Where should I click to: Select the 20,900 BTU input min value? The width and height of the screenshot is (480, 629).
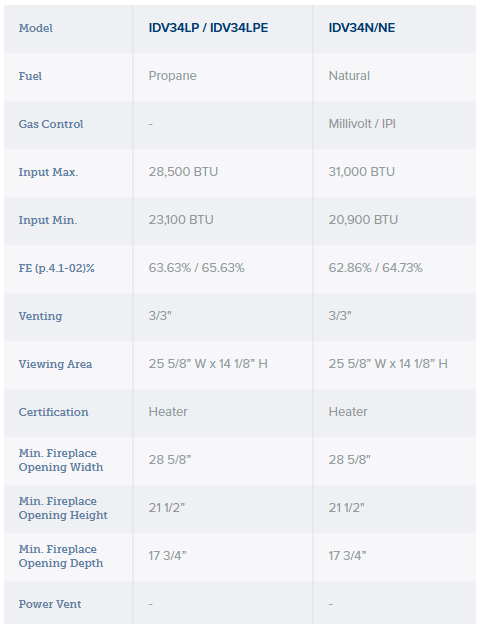363,220
